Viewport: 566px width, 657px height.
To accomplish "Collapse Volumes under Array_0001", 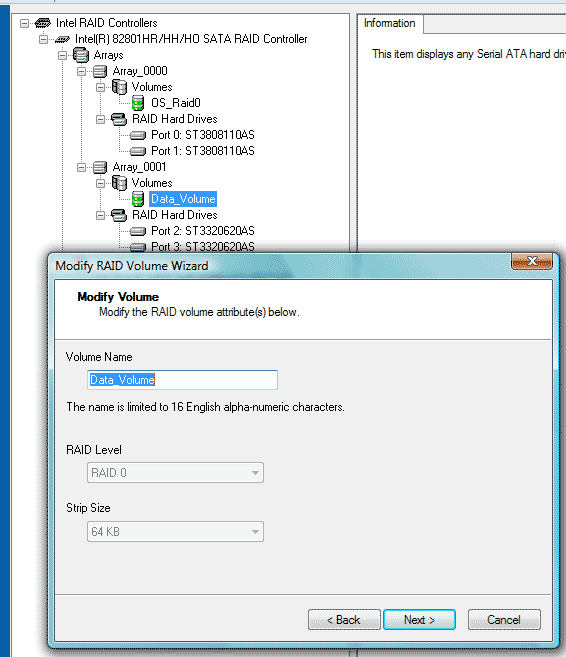I will (101, 184).
